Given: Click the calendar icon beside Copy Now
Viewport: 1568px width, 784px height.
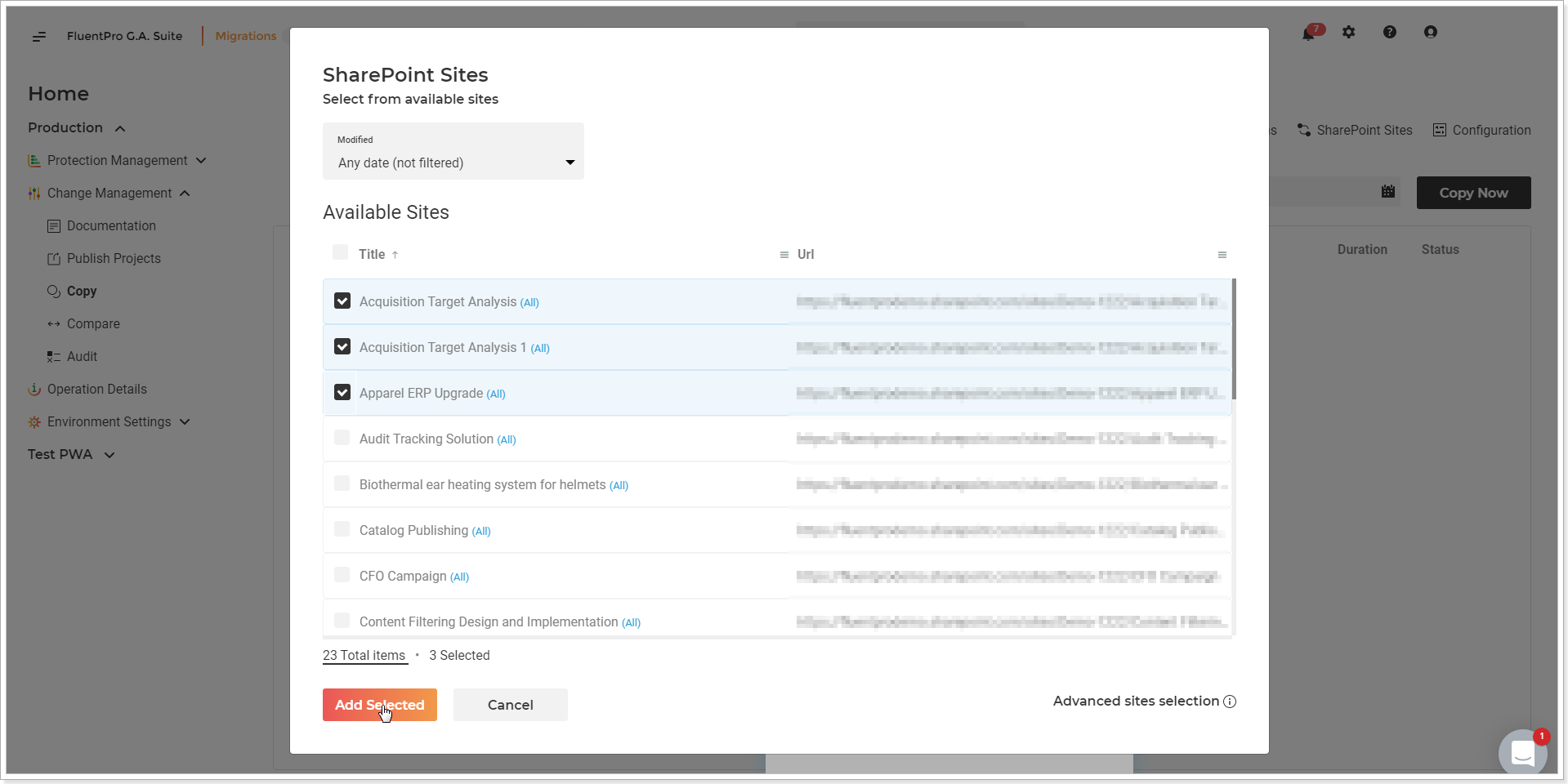Looking at the screenshot, I should [1388, 192].
